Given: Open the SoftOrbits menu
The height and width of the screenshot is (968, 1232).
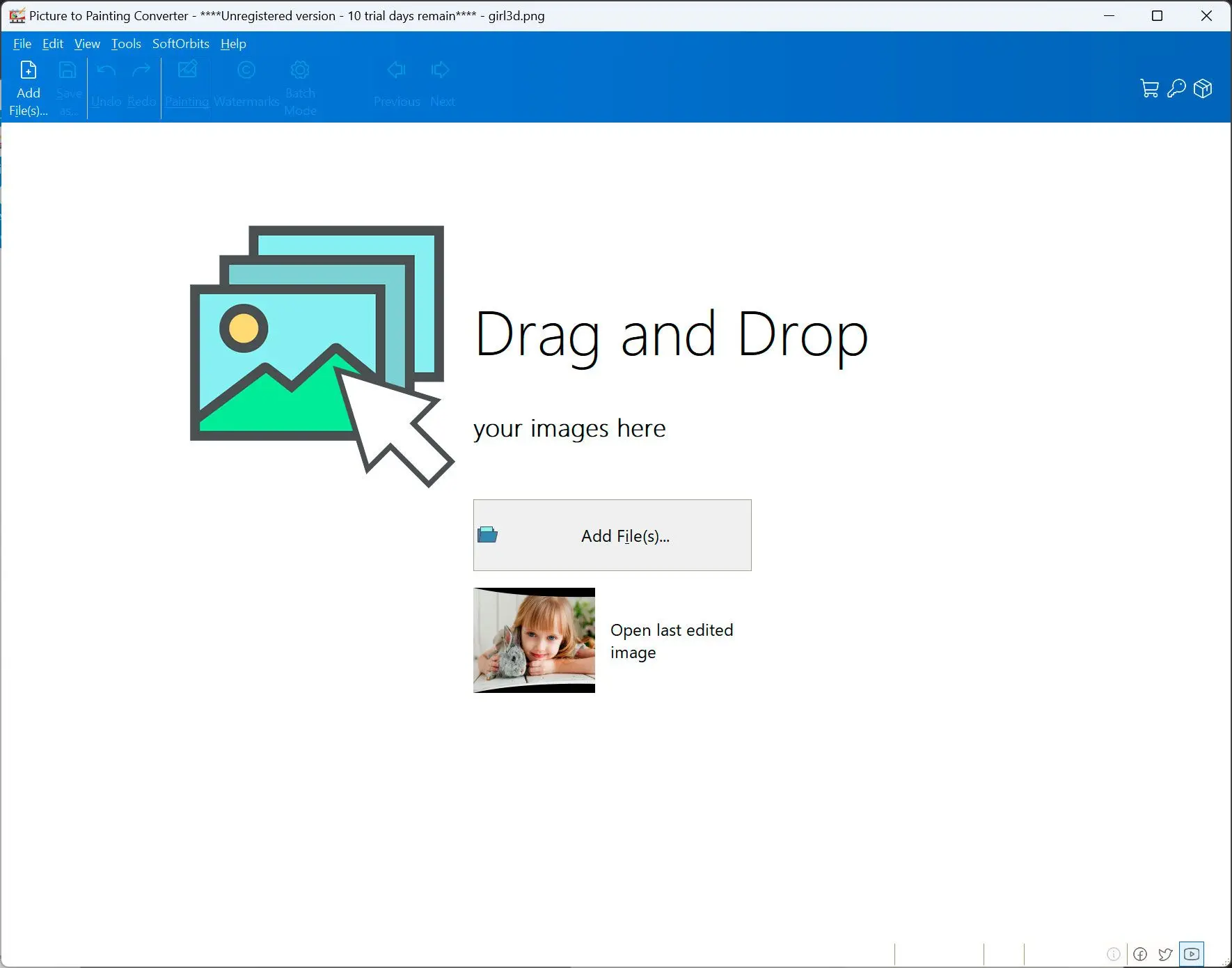Looking at the screenshot, I should [x=181, y=44].
